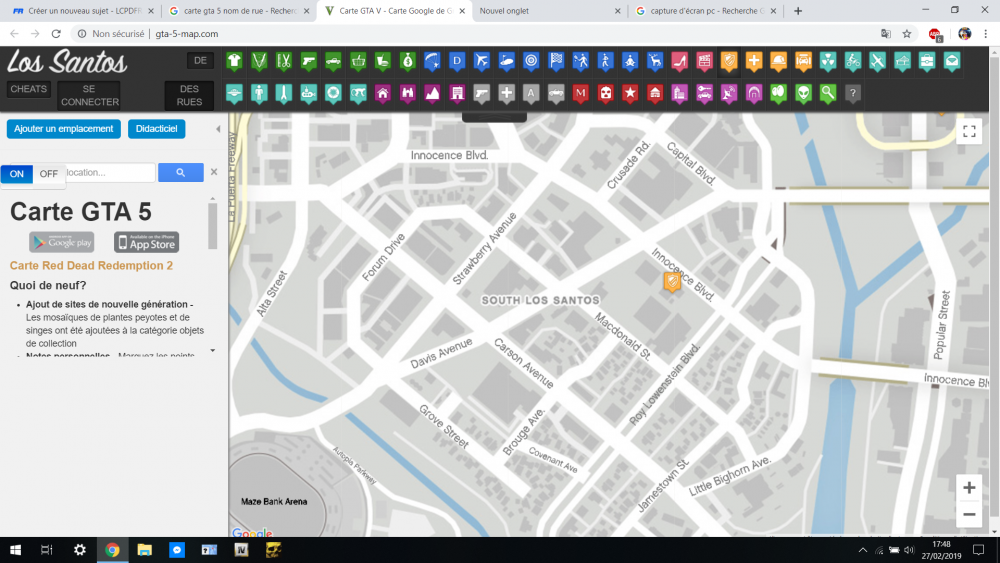Click the police shield marker on map
The width and height of the screenshot is (1000, 563).
(672, 282)
